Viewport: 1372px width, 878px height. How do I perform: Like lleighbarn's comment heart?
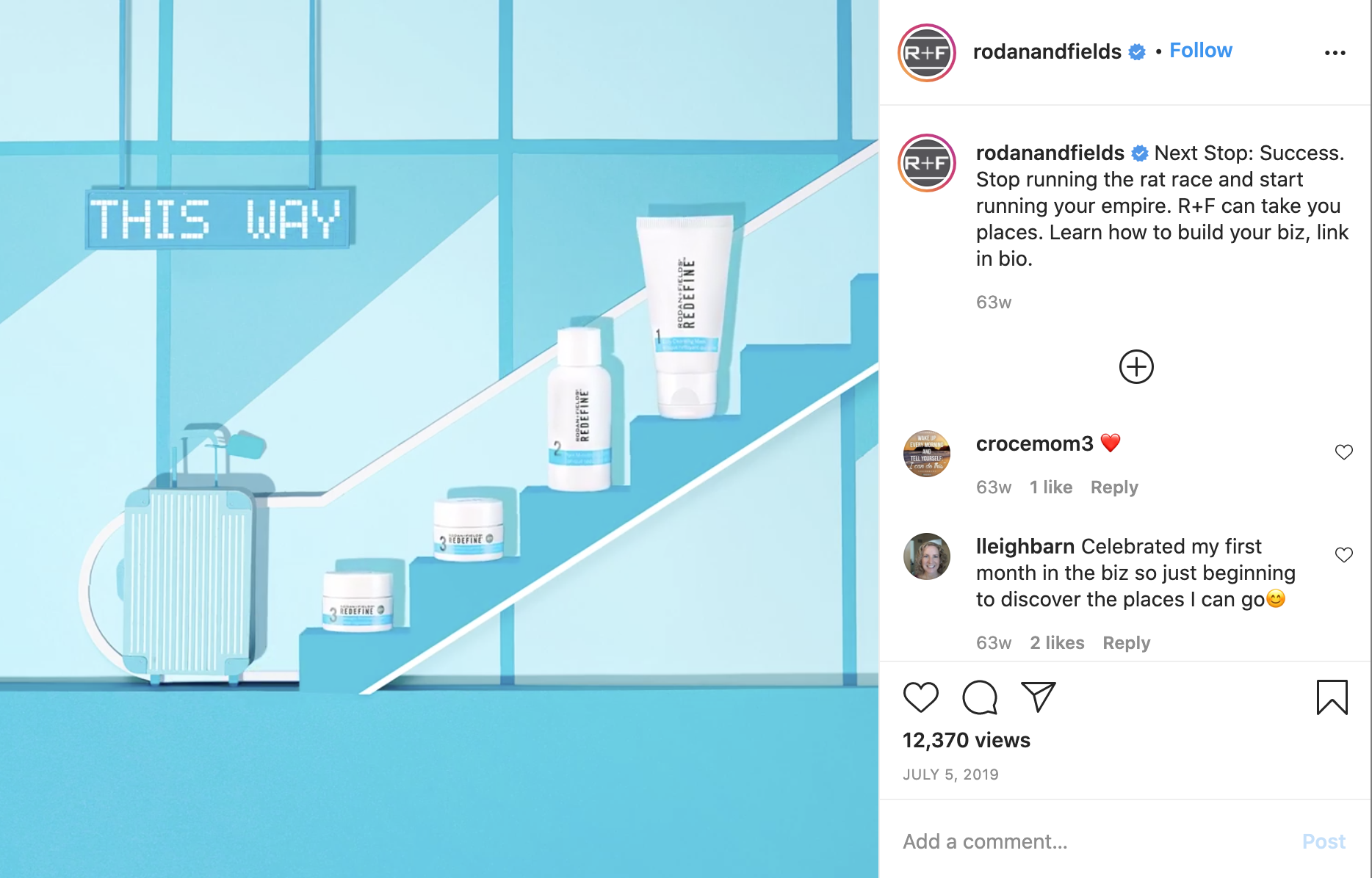(x=1343, y=555)
